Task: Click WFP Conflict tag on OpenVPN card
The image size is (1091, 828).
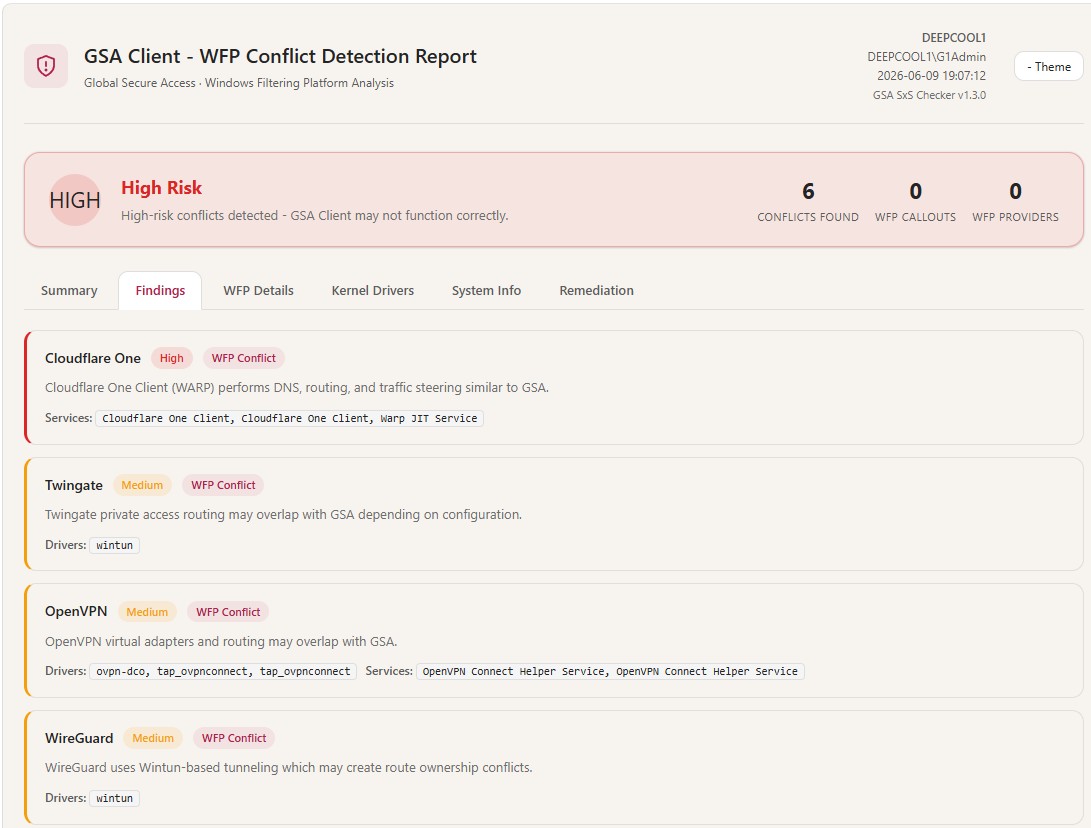Action: click(x=228, y=612)
